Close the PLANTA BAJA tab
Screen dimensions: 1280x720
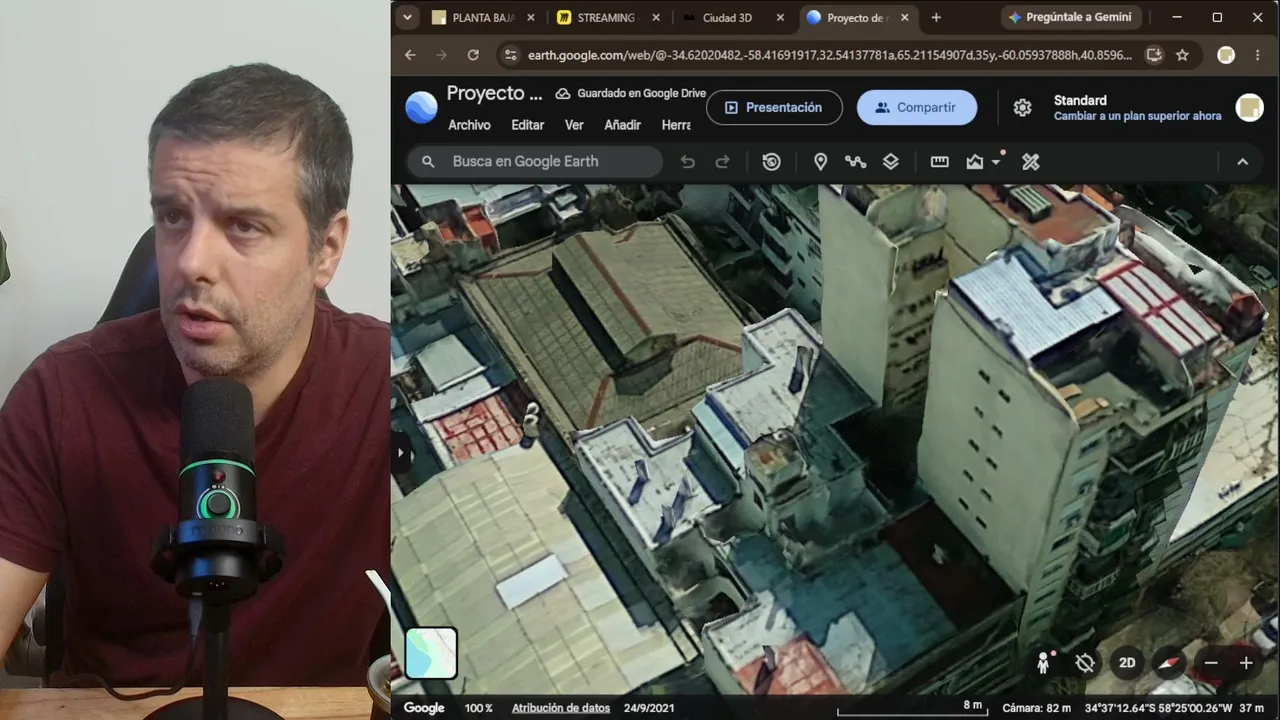(530, 17)
